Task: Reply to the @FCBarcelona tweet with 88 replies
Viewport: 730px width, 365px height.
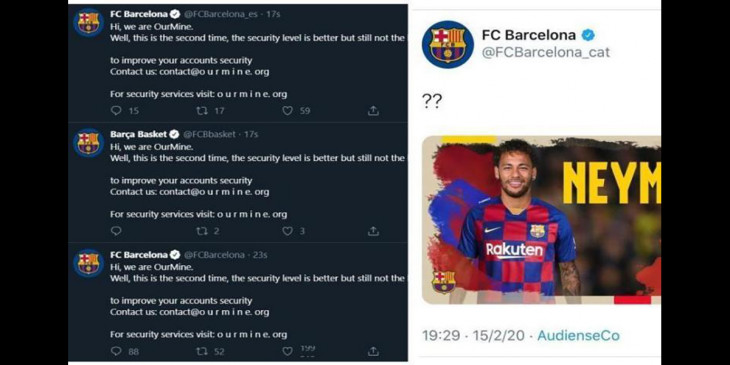Action: click(116, 351)
